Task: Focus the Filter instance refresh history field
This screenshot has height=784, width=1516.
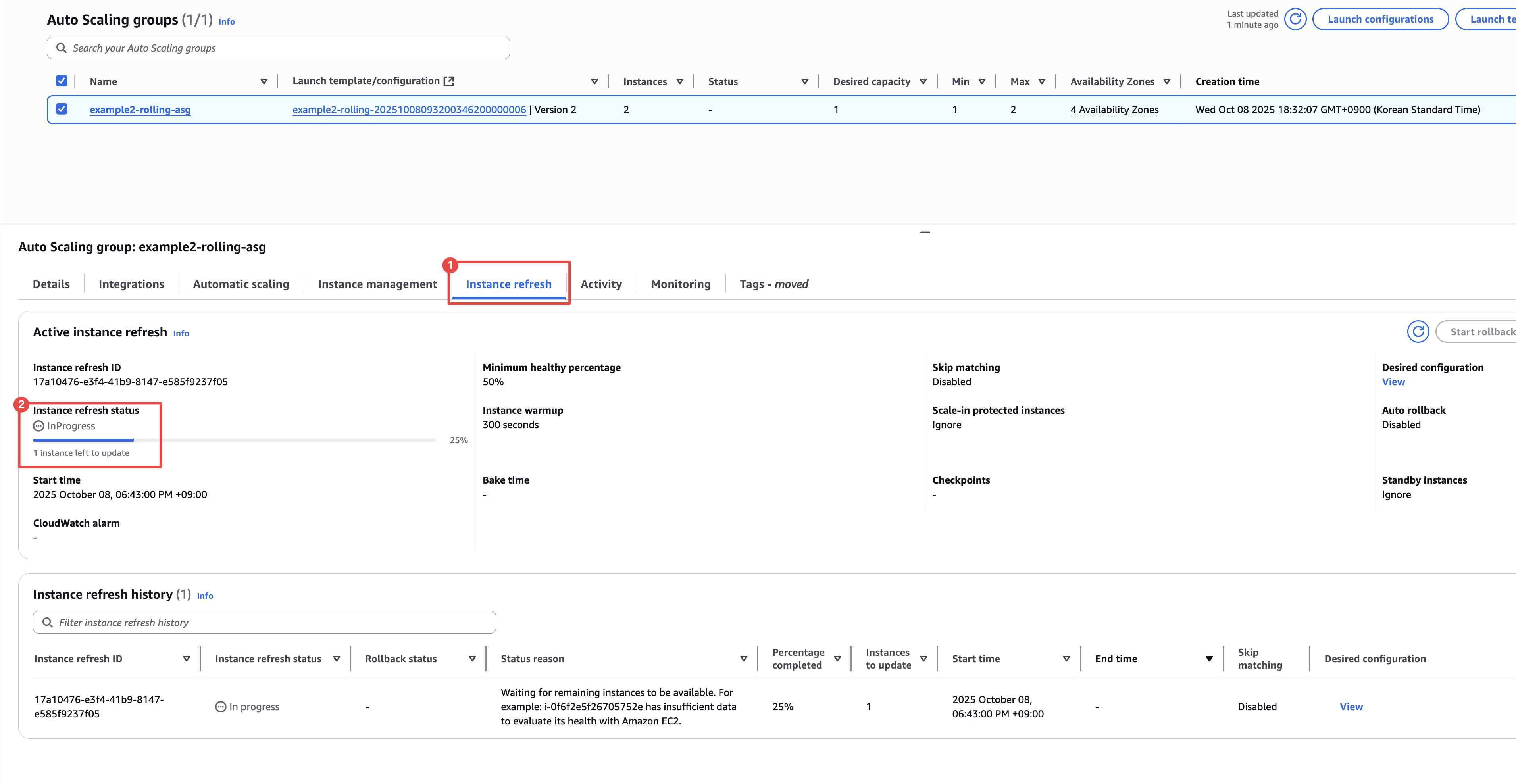Action: (271, 622)
